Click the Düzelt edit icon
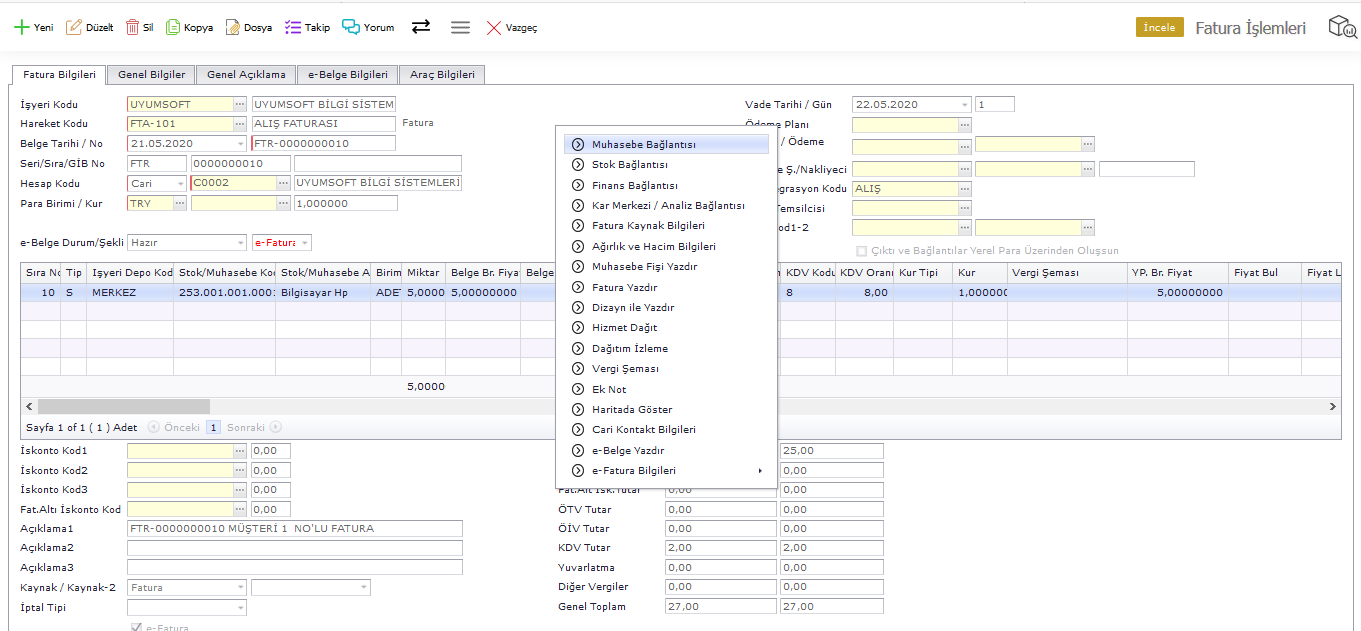 (74, 28)
